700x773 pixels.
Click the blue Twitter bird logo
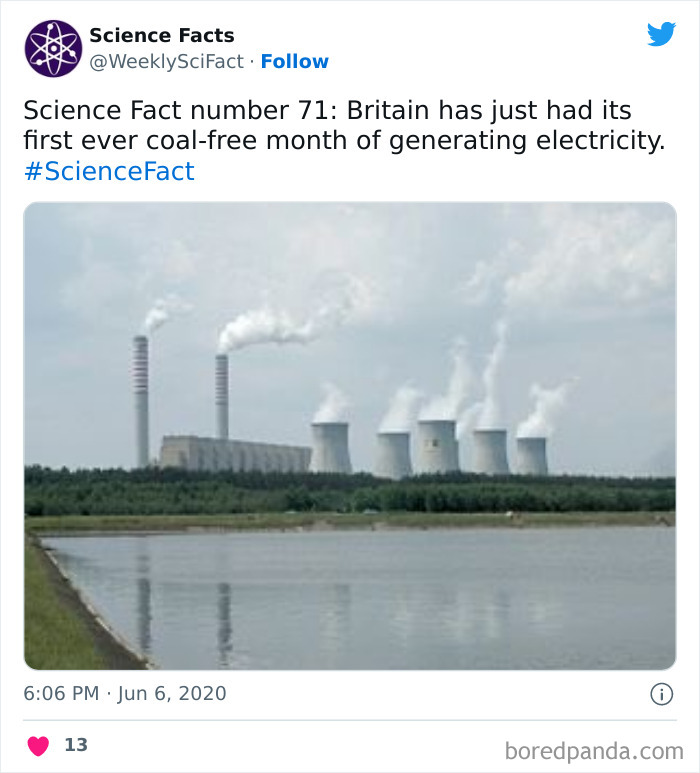coord(661,35)
